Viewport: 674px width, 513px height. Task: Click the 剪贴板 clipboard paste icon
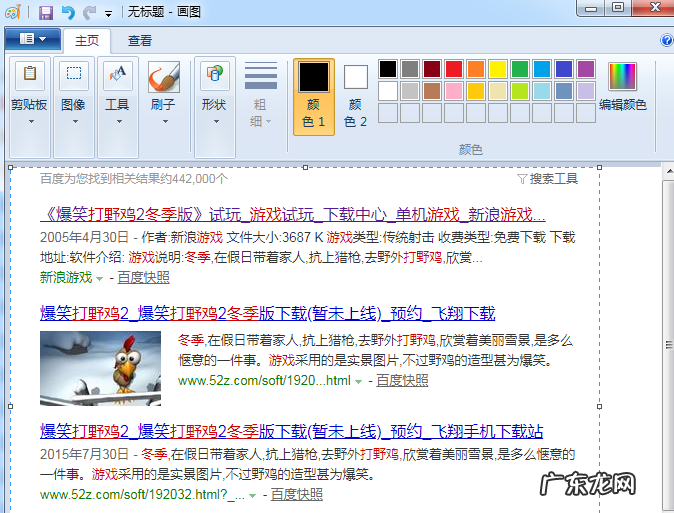click(30, 75)
